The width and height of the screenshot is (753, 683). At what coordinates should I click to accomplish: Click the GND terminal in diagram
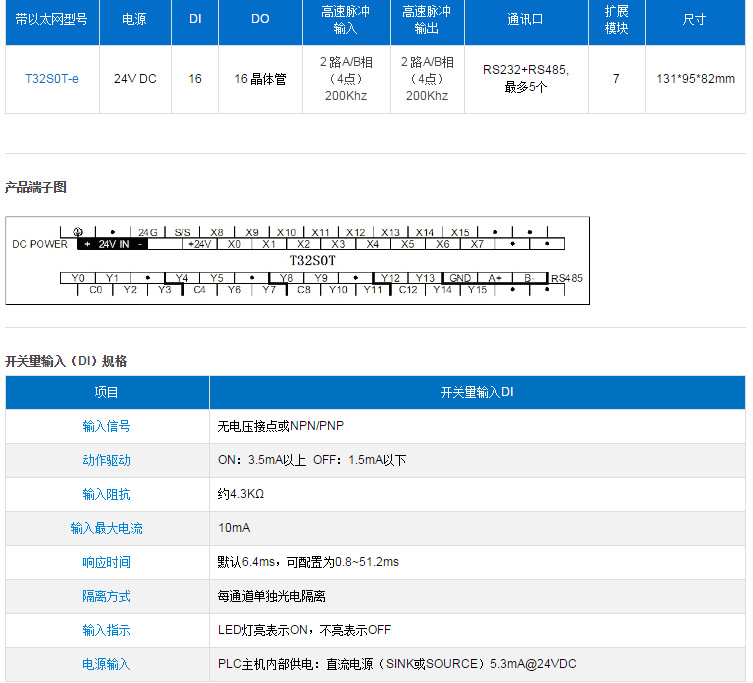point(460,278)
